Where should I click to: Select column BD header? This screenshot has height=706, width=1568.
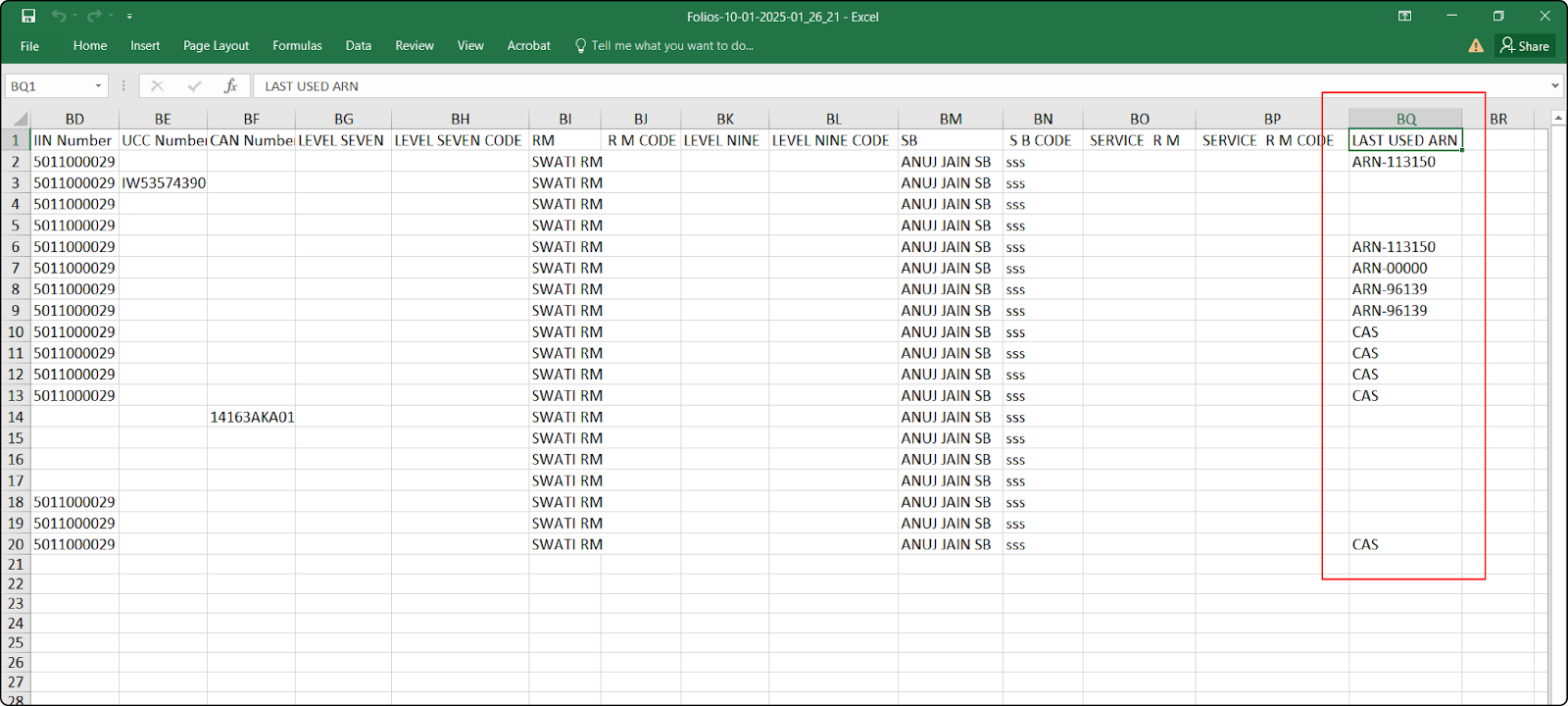74,119
